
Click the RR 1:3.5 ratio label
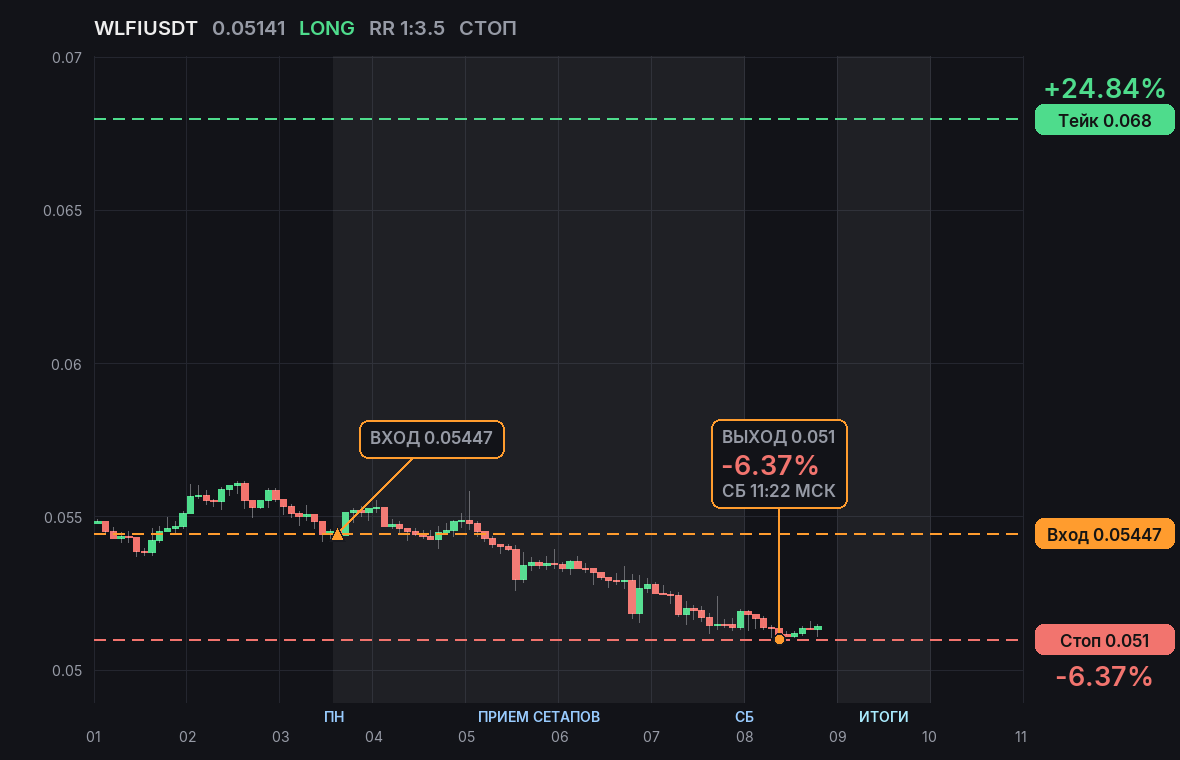point(406,29)
